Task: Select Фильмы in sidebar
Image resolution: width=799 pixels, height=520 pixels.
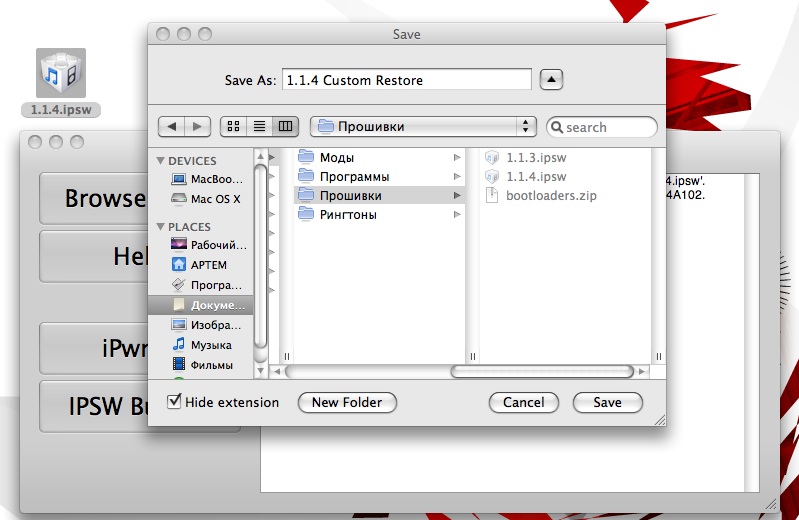Action: point(202,365)
